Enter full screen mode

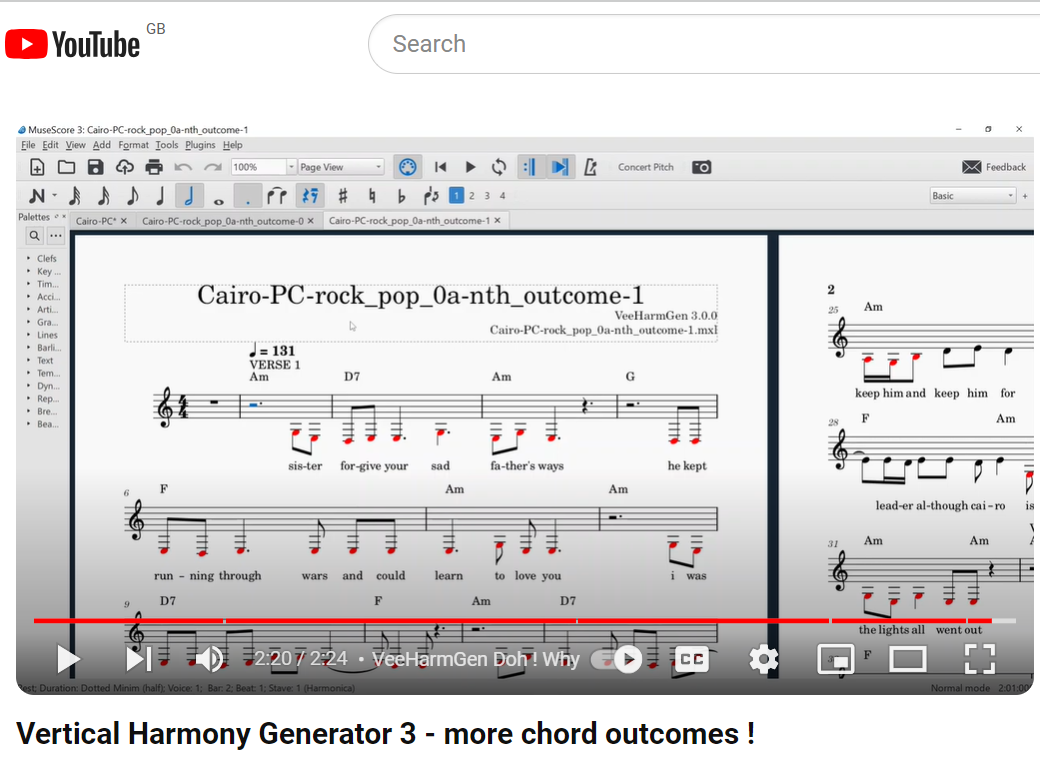[x=980, y=659]
